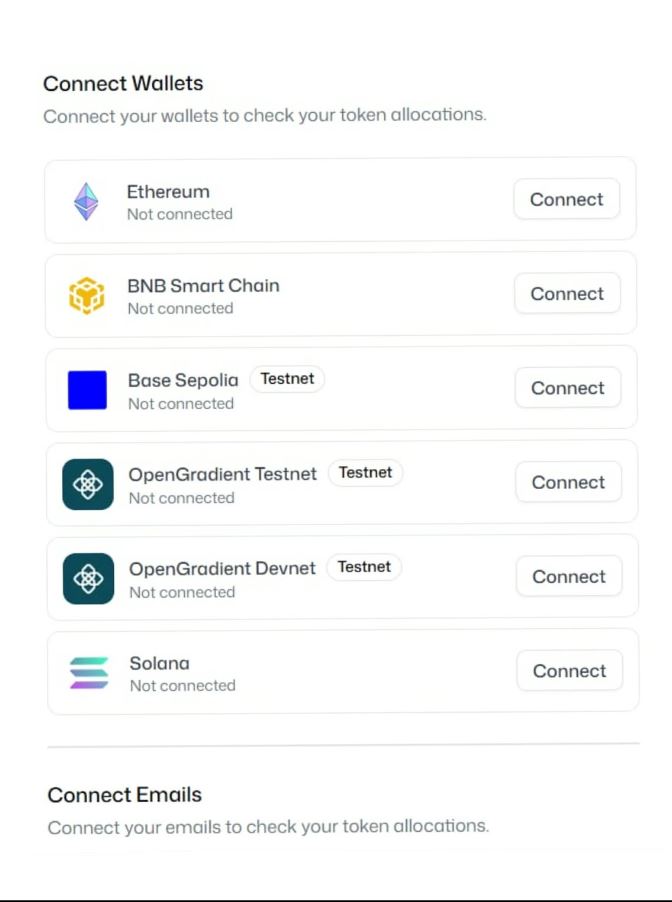The height and width of the screenshot is (902, 672).
Task: Click Testnet tag on OpenGradient Testnet row
Action: tap(365, 473)
